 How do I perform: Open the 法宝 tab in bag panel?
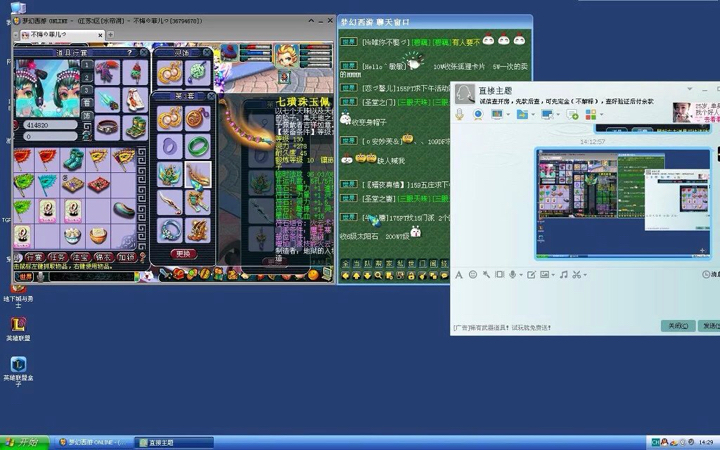(80, 257)
